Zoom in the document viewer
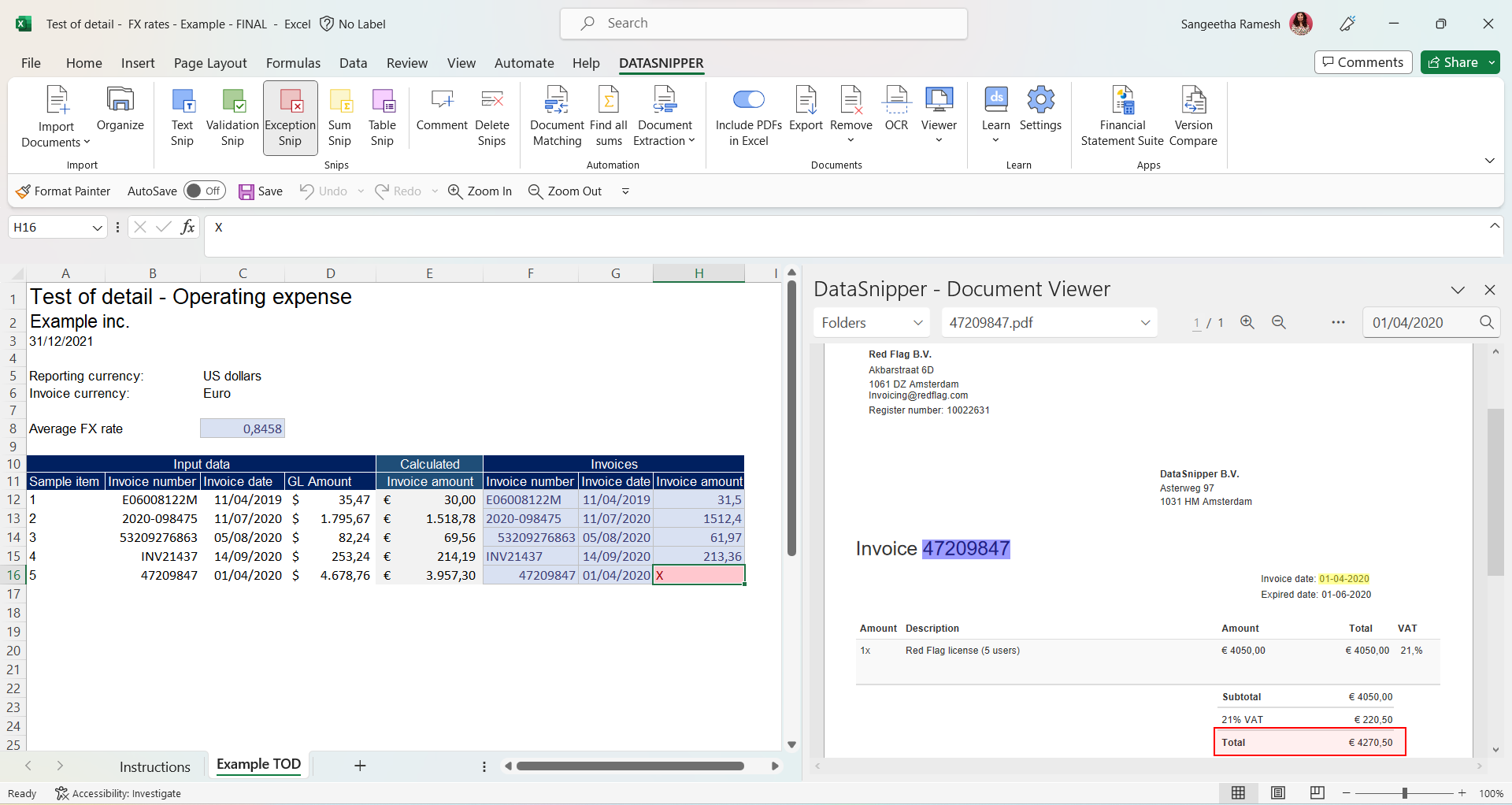 [1247, 322]
